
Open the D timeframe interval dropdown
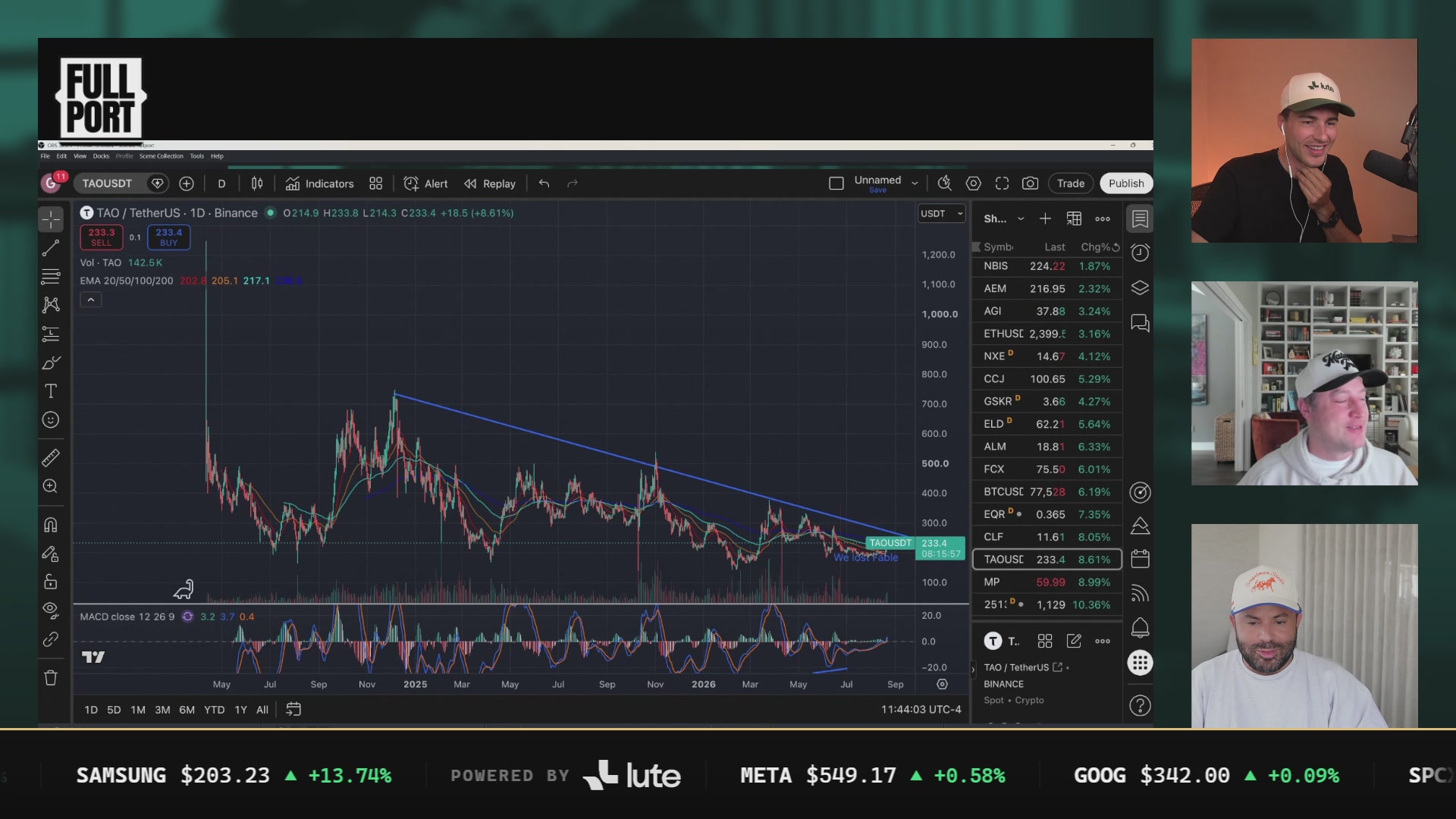pyautogui.click(x=221, y=184)
